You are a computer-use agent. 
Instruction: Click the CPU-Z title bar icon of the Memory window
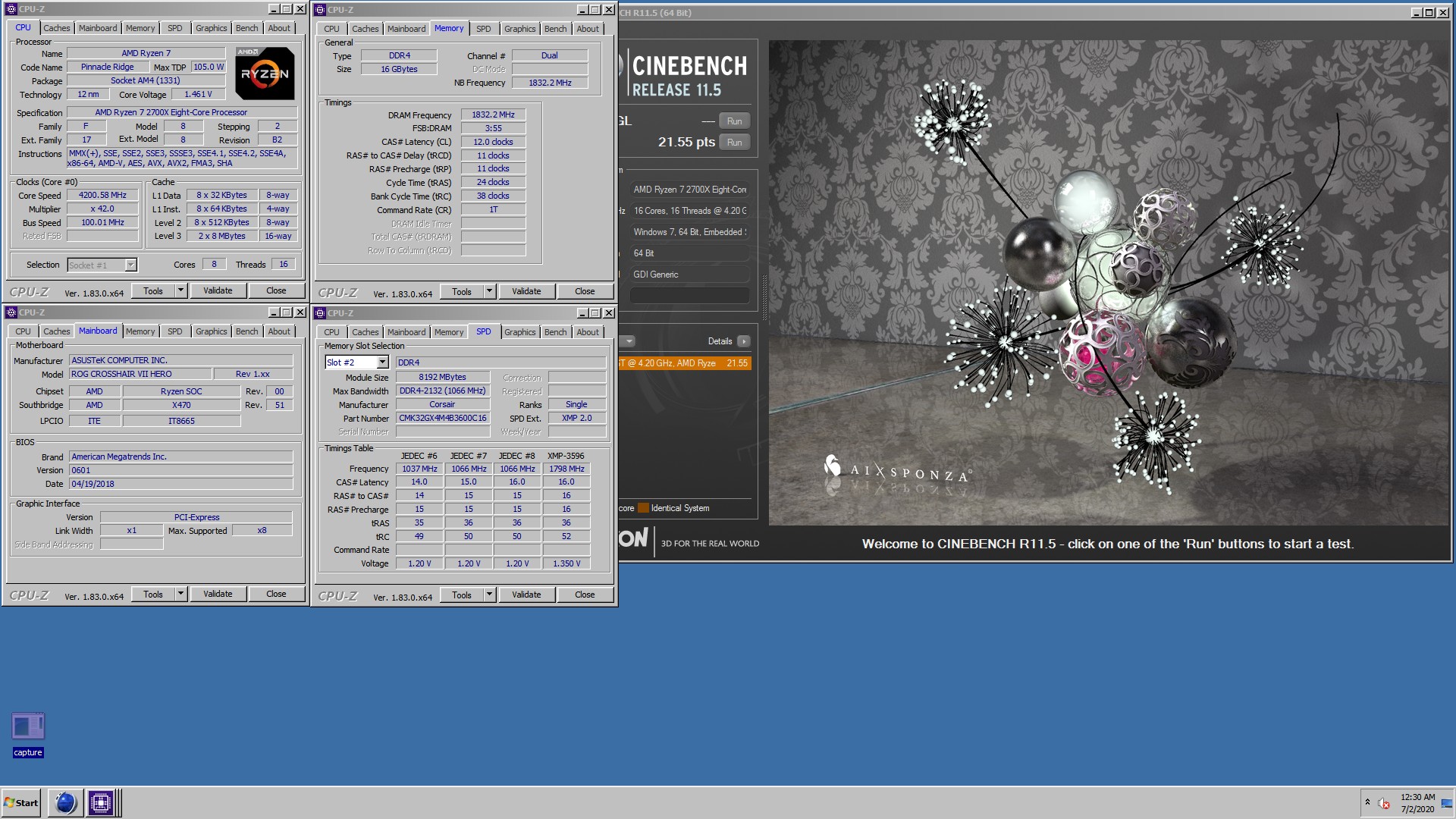point(320,10)
